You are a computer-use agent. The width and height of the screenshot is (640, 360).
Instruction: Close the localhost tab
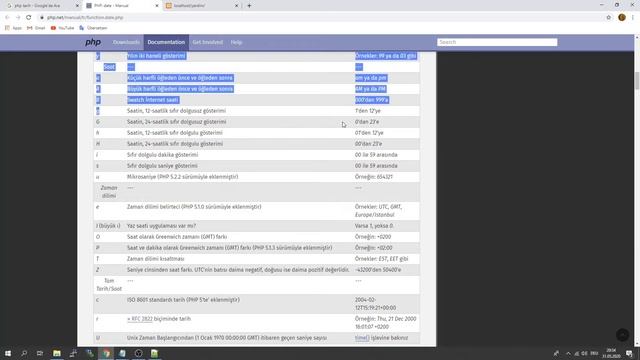point(237,6)
